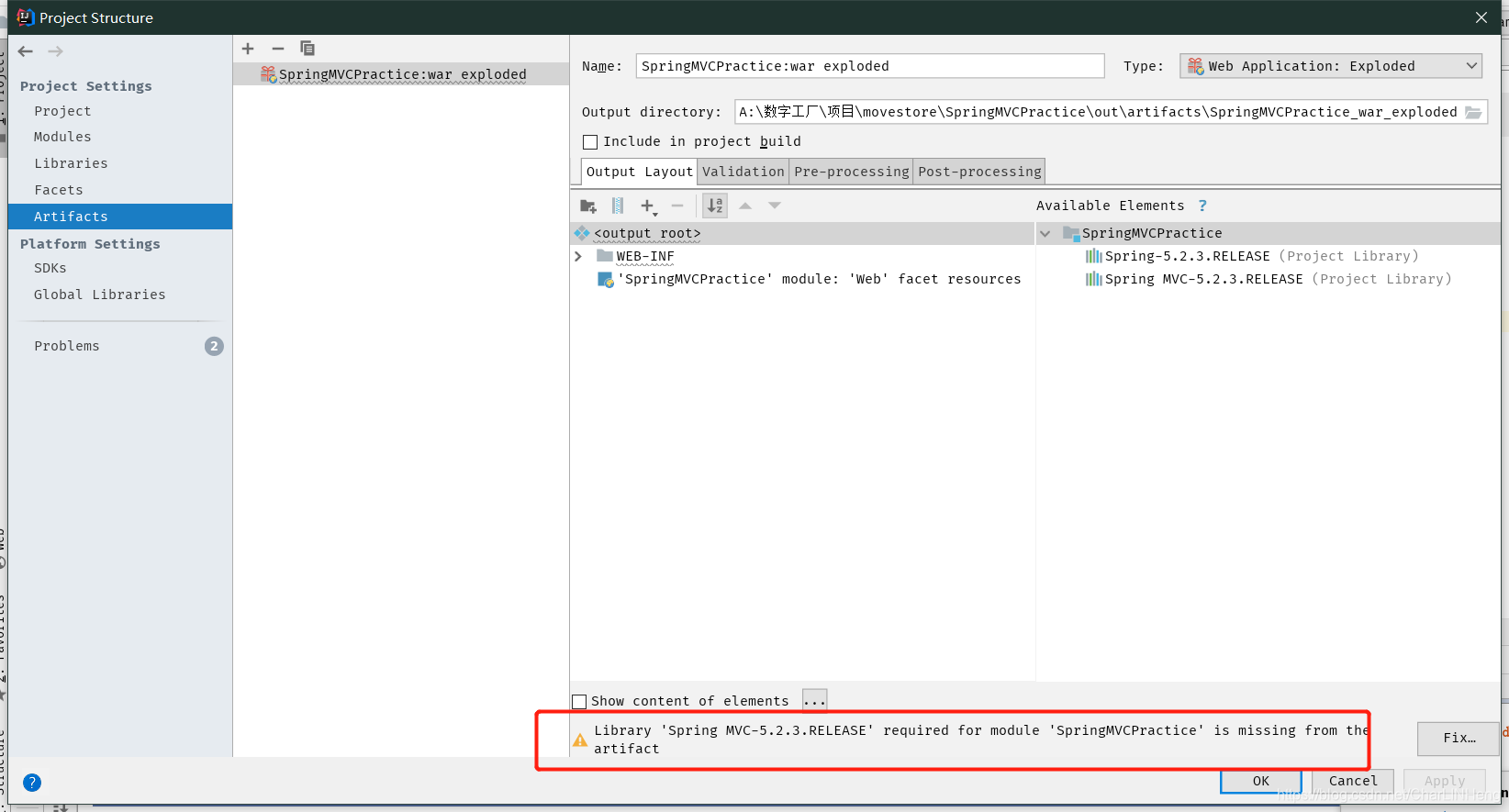Copy the selected artifact icon

click(307, 49)
